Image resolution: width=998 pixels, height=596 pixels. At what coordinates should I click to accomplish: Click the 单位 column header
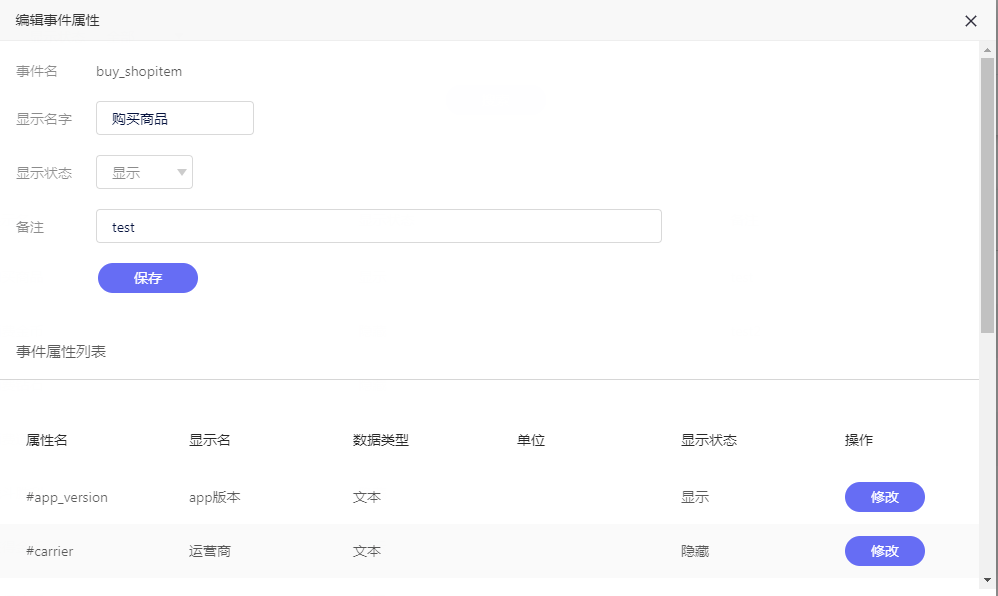pos(531,440)
